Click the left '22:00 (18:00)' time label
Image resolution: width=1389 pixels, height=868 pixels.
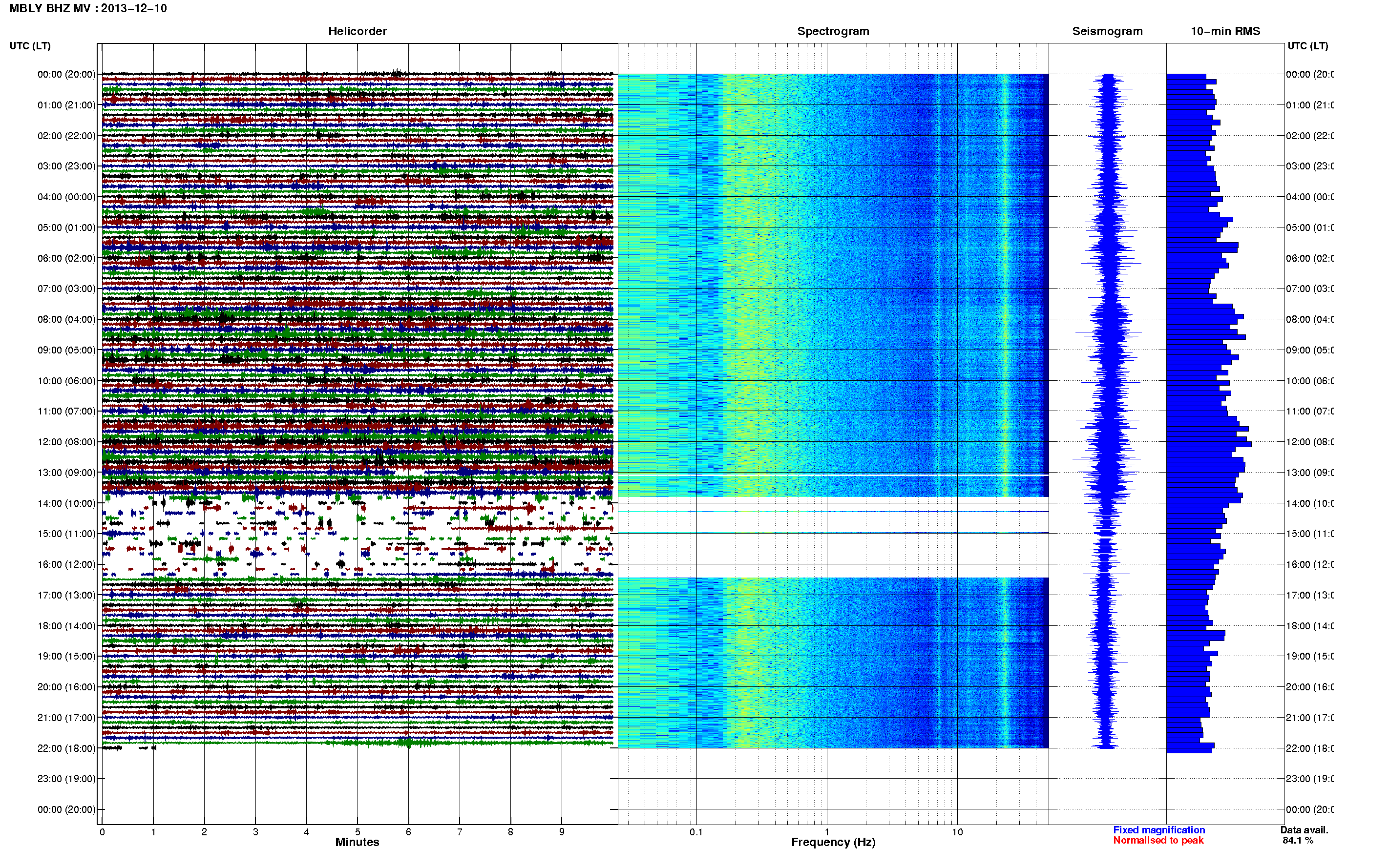pyautogui.click(x=66, y=748)
